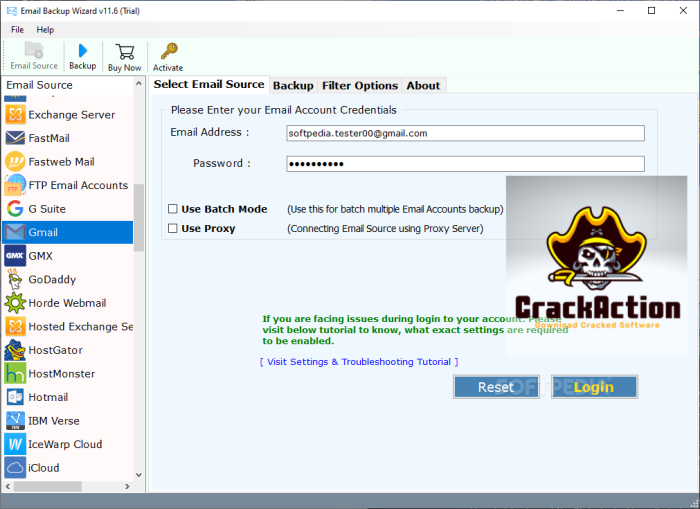Select the Exchange Server icon in source list
This screenshot has height=509, width=700.
pos(15,115)
